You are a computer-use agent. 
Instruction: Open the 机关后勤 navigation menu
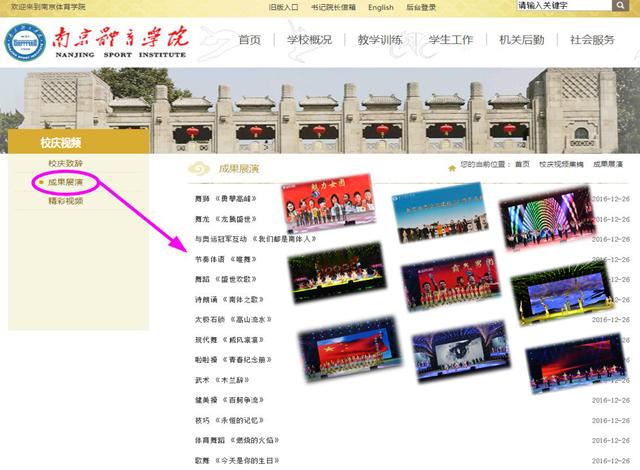point(521,40)
